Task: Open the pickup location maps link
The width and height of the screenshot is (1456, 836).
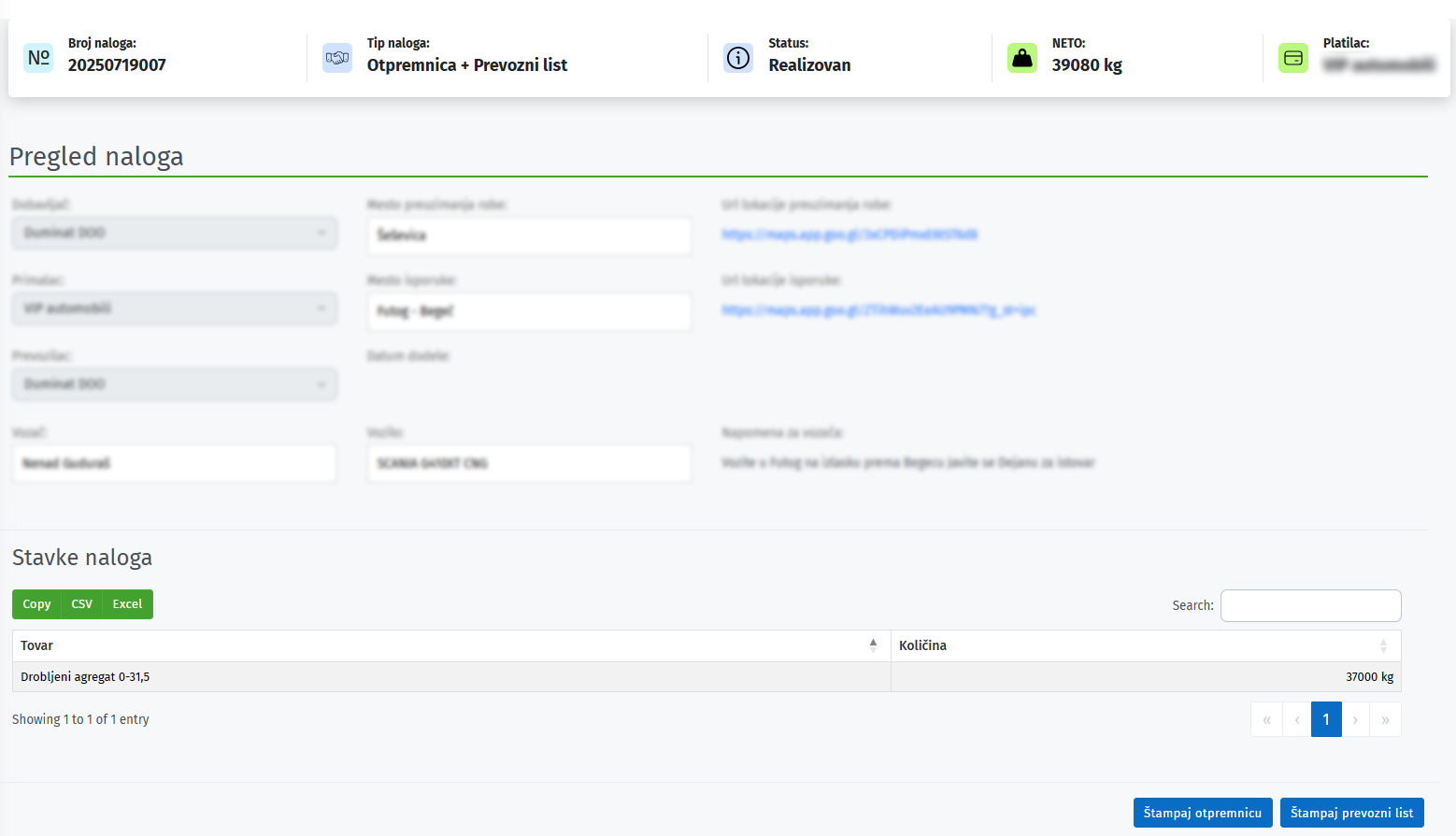Action: click(x=849, y=234)
